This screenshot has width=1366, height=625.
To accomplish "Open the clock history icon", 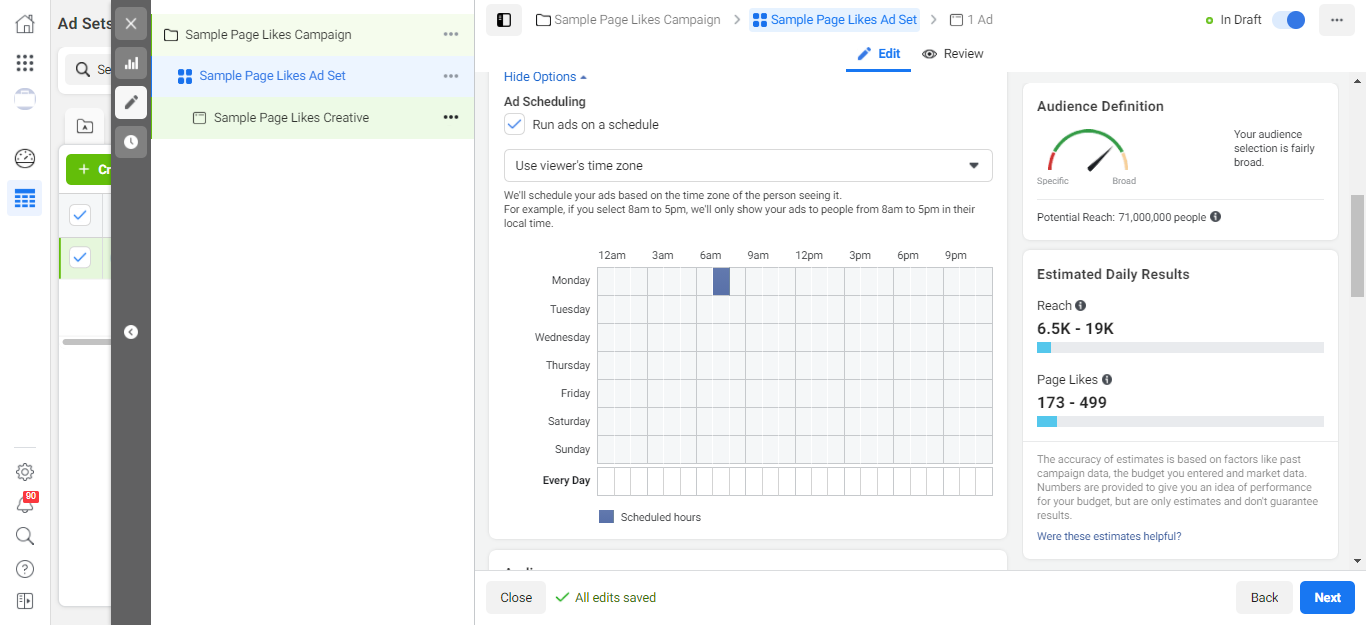I will click(131, 142).
